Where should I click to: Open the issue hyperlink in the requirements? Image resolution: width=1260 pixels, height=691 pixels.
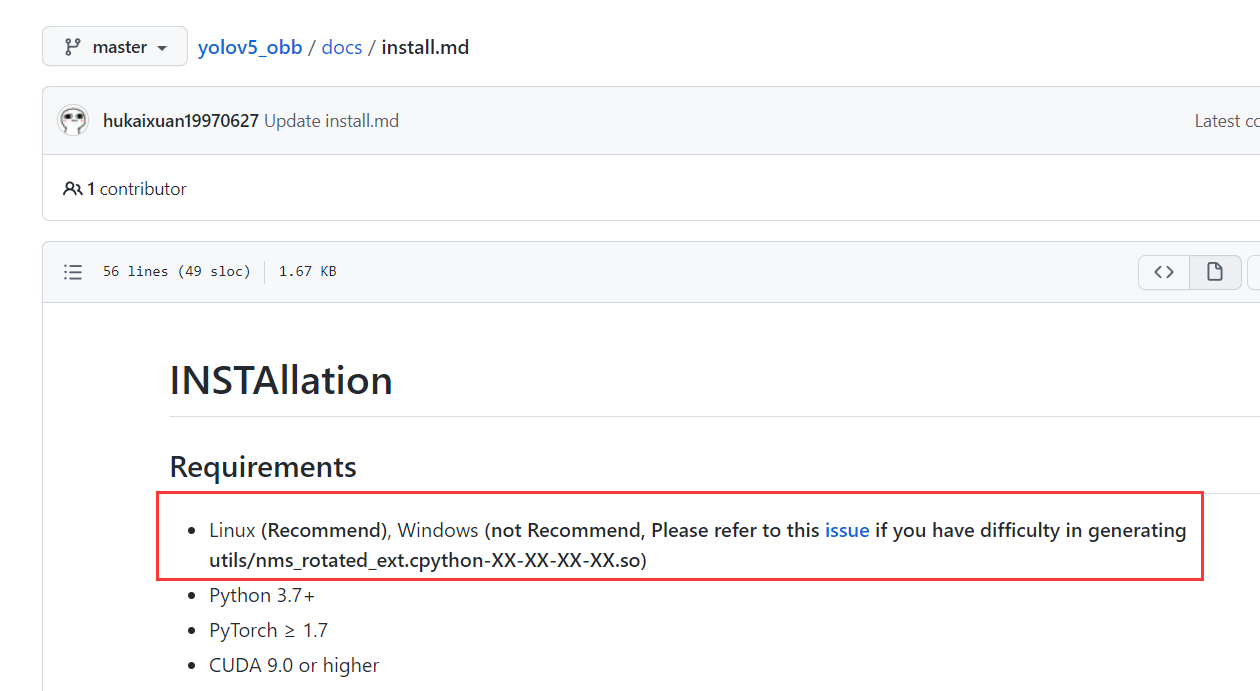point(847,530)
